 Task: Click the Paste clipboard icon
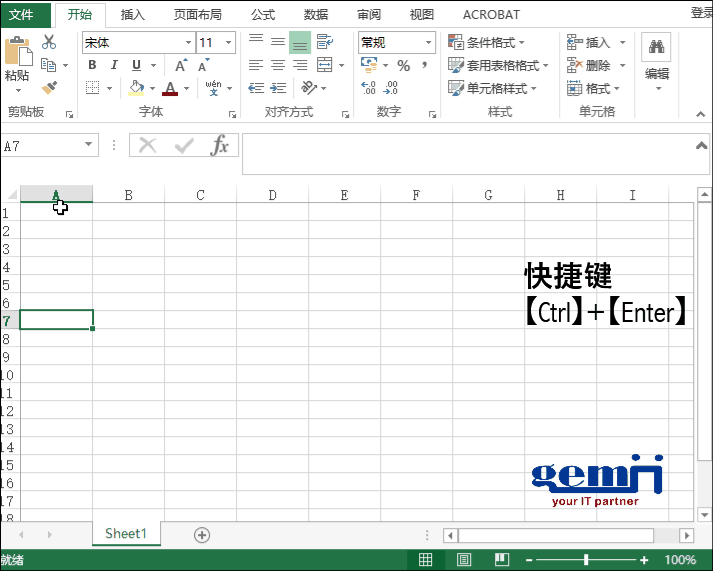pos(17,53)
